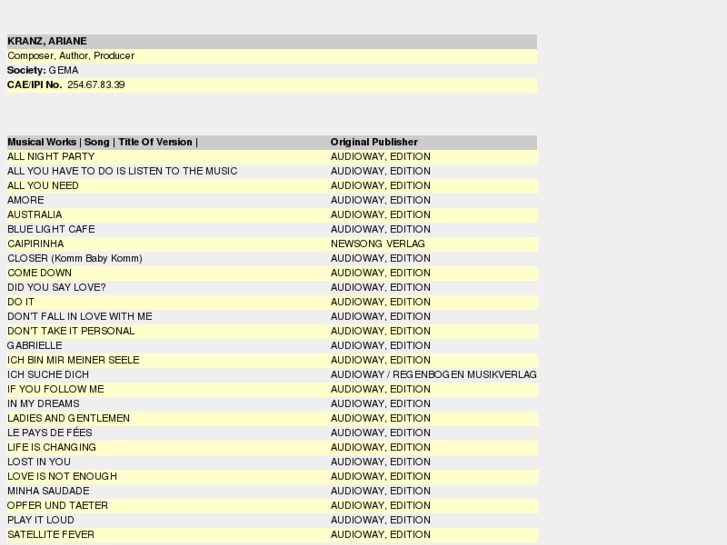
Task: Select the MINHA SAUDADE title
Action: (49, 491)
